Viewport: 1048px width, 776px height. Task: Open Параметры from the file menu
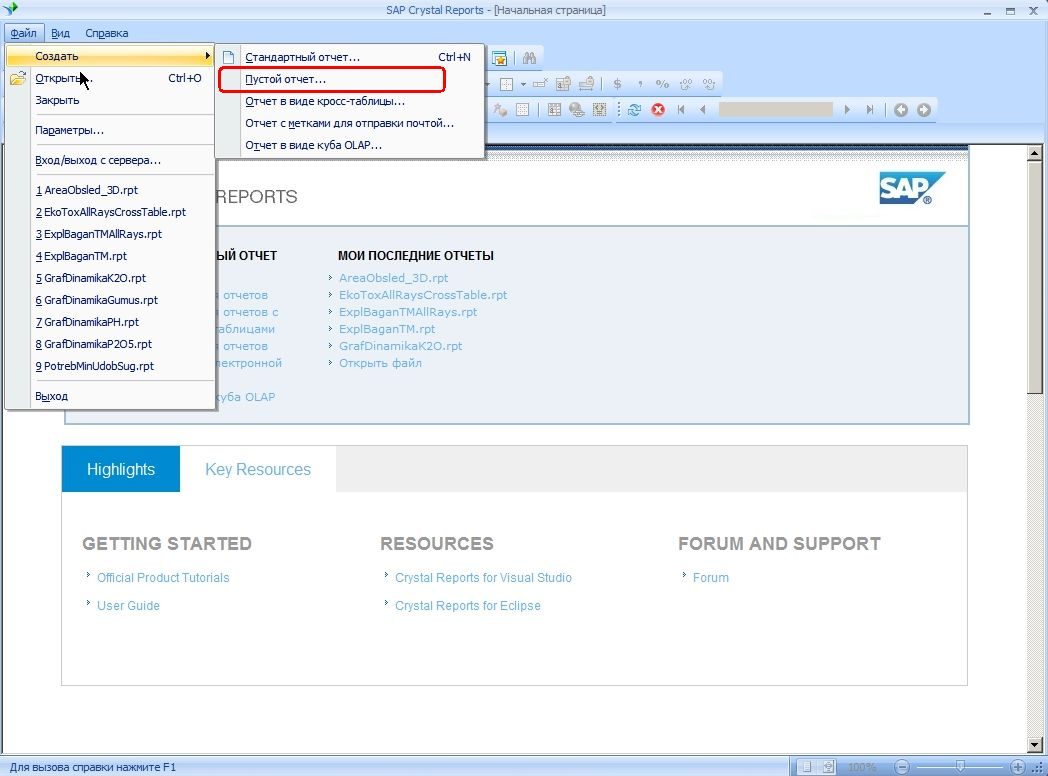tap(70, 130)
